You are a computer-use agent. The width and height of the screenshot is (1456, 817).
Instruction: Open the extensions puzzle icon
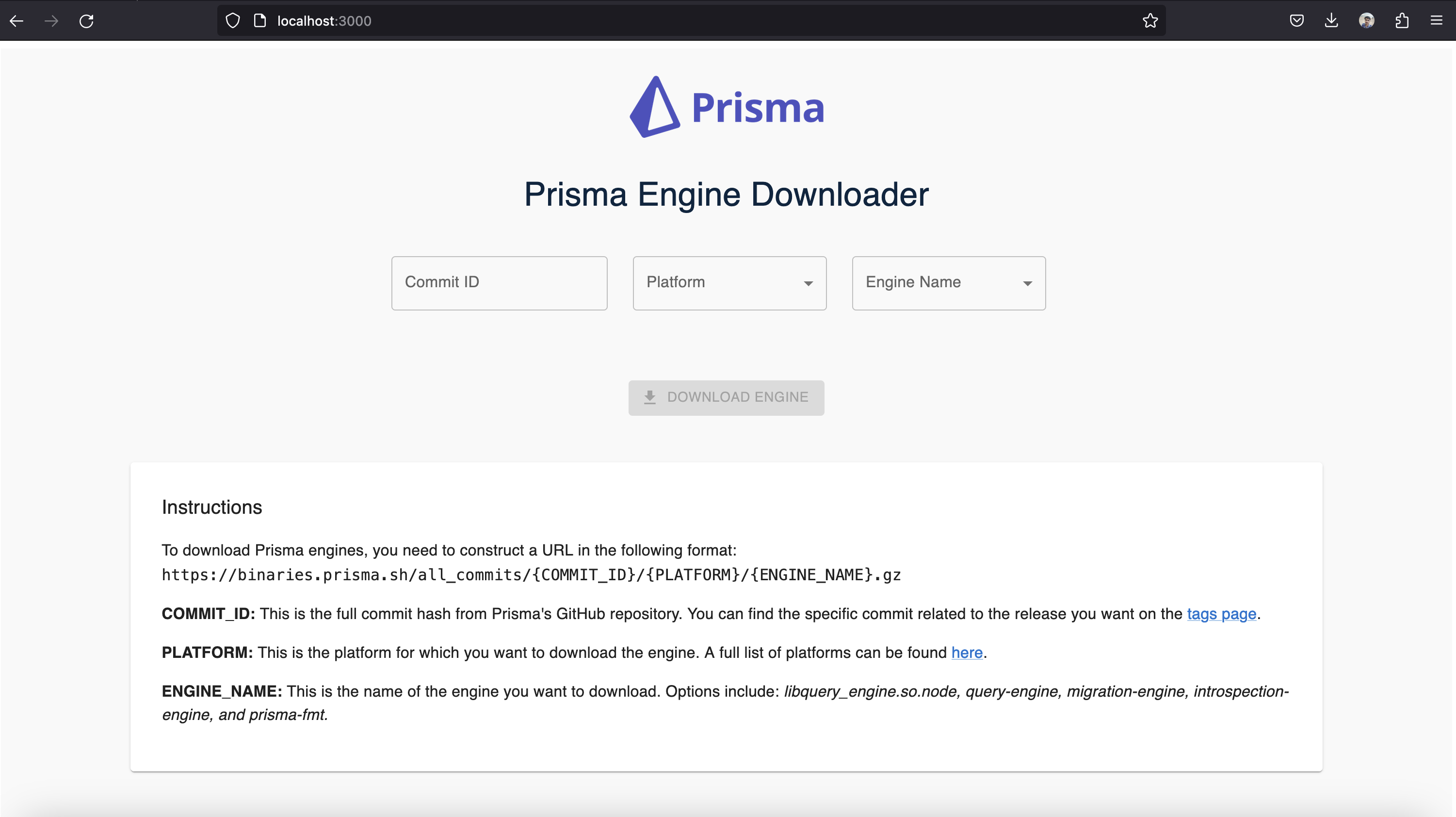point(1401,21)
